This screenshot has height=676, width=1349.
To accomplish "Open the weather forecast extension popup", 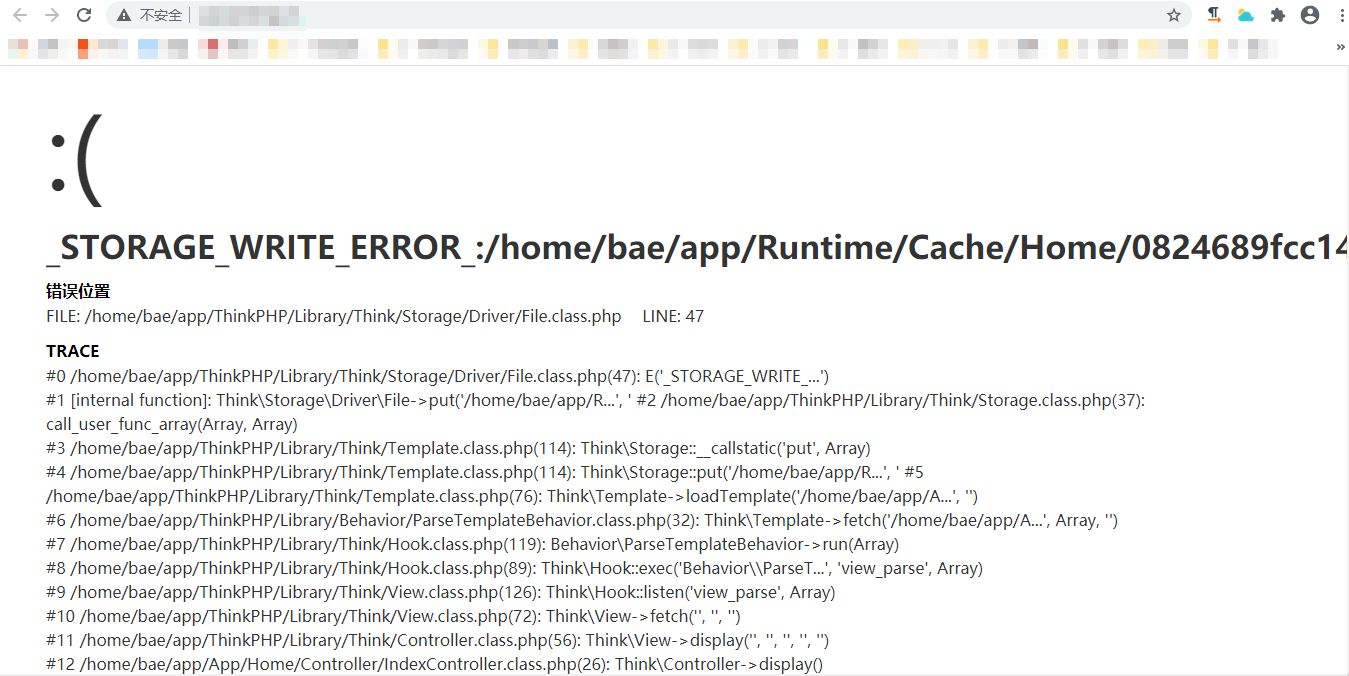I will click(x=1244, y=15).
